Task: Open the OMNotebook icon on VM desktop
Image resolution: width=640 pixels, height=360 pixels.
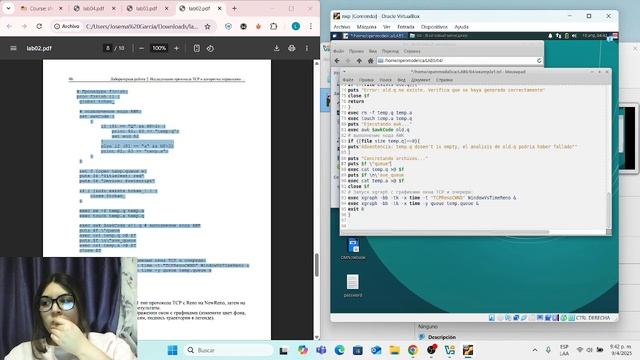Action: click(353, 249)
